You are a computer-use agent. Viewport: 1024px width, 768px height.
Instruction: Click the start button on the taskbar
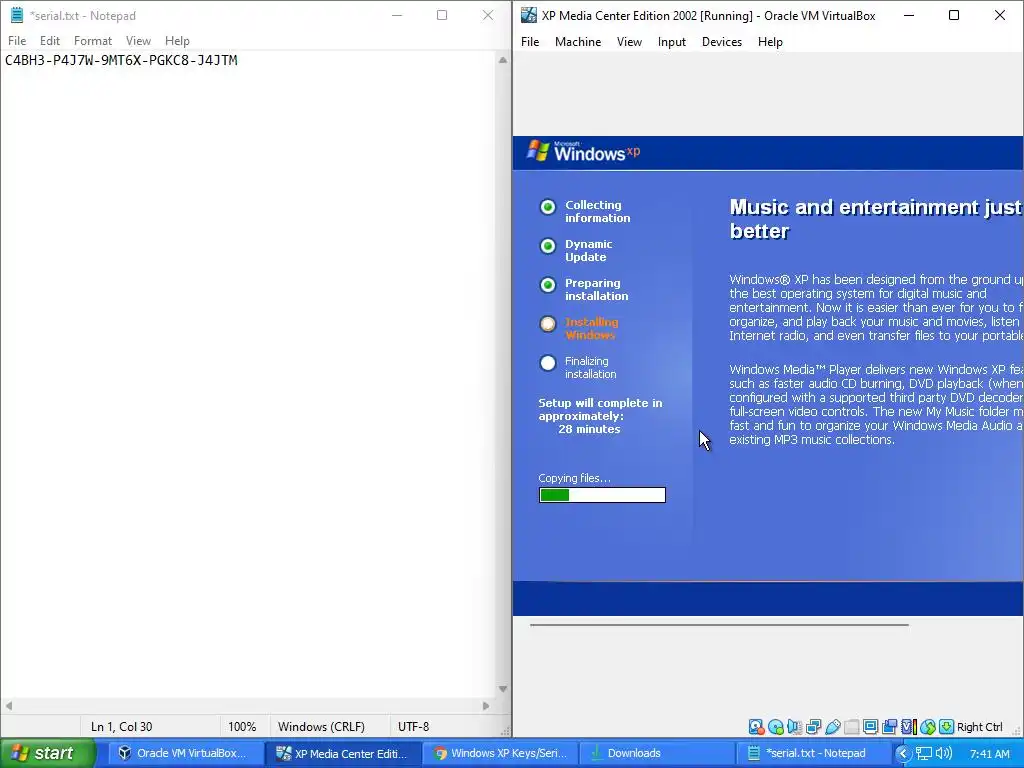tap(48, 753)
